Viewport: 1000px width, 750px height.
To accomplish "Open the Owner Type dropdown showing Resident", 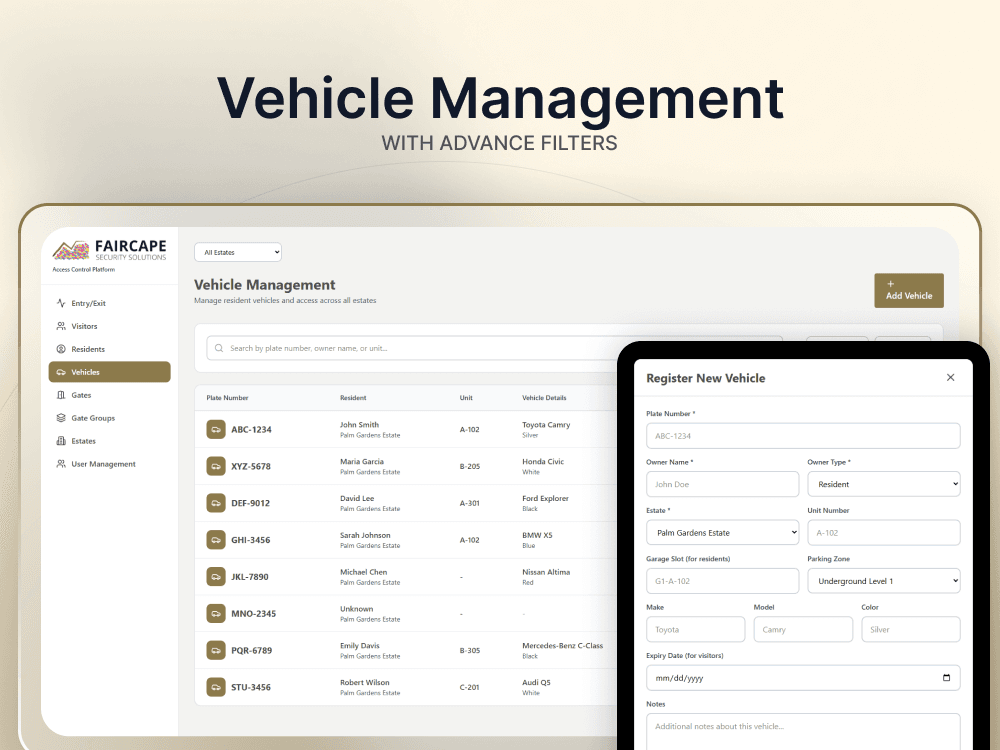I will (x=884, y=484).
